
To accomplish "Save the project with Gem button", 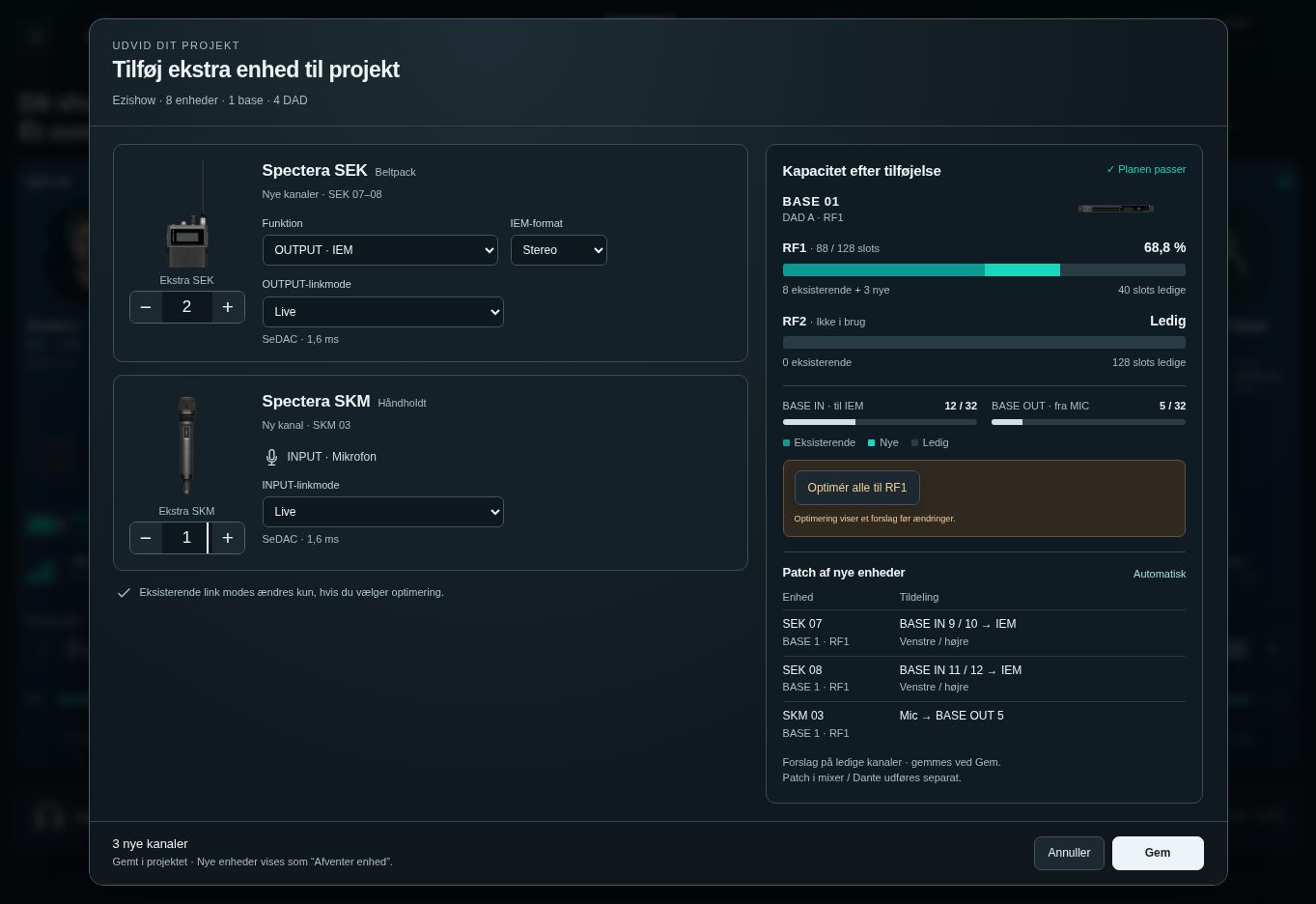I will point(1158,853).
